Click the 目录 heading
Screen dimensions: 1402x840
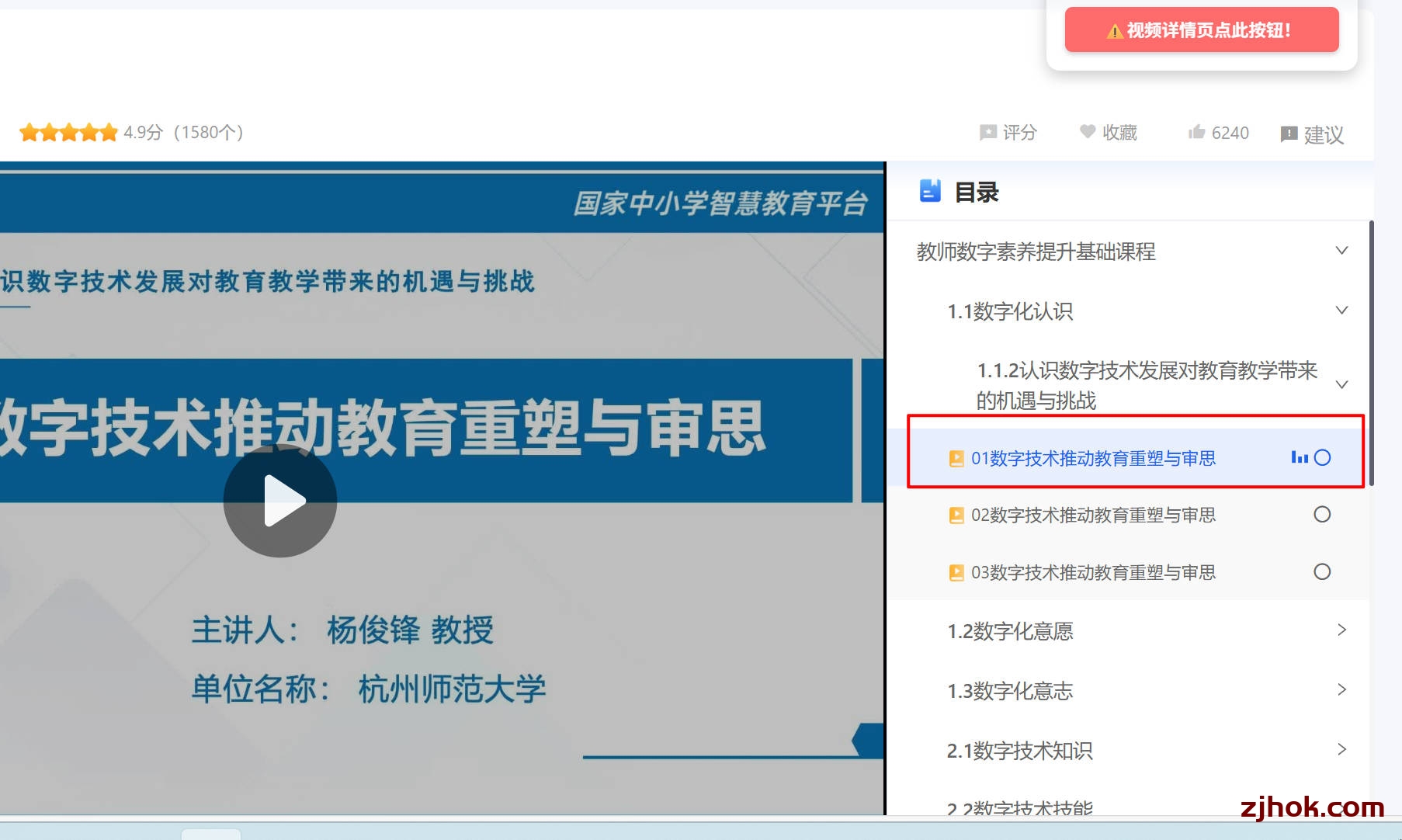coord(977,192)
